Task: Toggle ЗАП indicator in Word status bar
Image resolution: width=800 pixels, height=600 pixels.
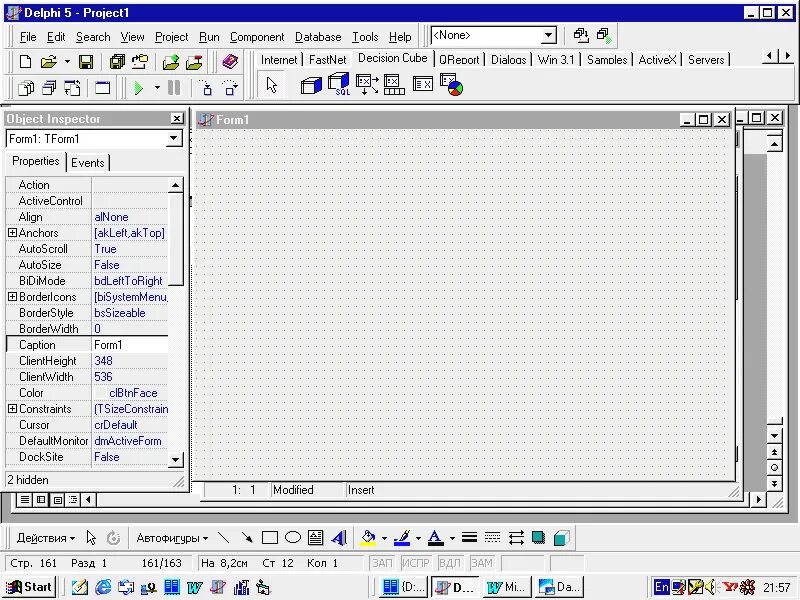Action: tap(382, 563)
